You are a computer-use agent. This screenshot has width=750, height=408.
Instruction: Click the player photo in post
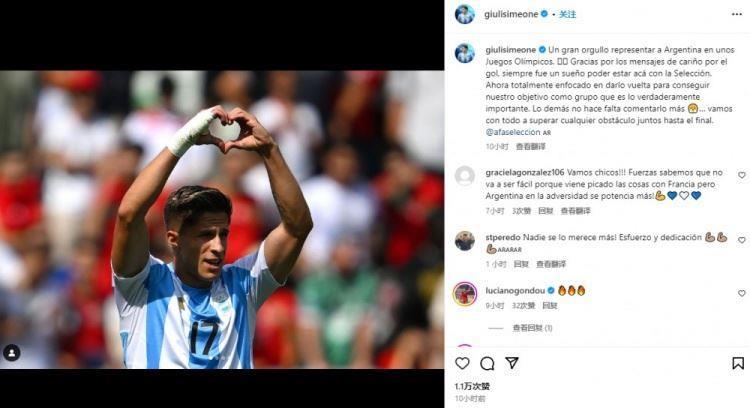point(222,220)
